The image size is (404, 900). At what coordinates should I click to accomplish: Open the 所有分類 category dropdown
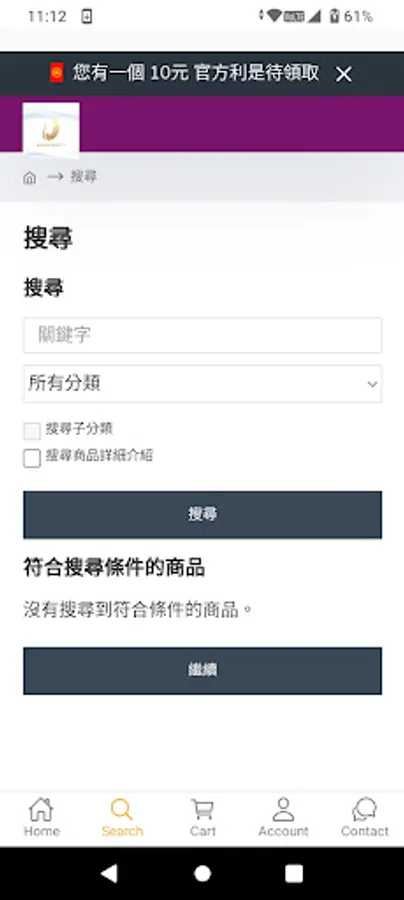pos(203,383)
